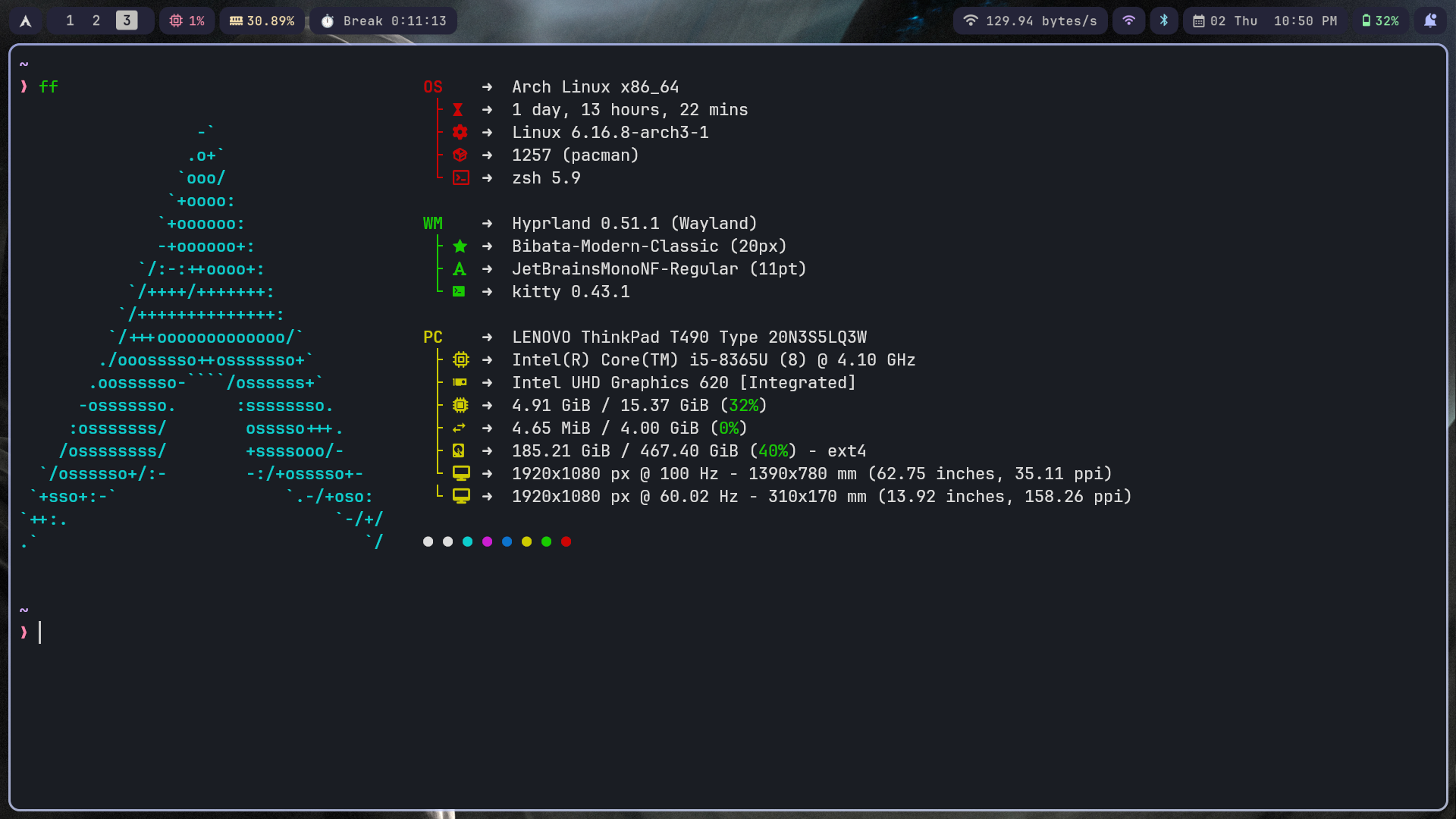Open the standalone Wi-Fi icon module
1456x819 pixels.
[x=1129, y=20]
